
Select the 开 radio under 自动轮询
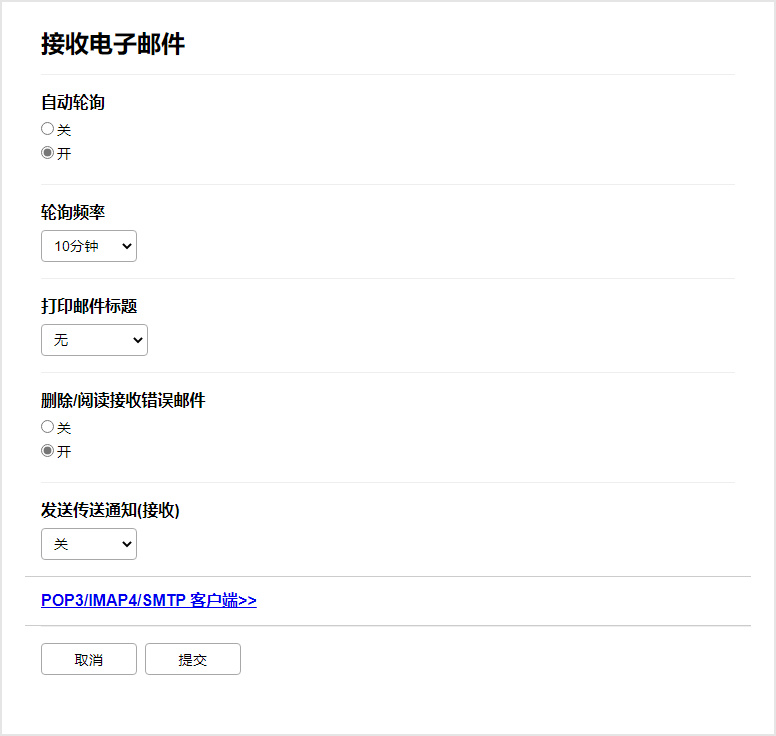tap(47, 153)
